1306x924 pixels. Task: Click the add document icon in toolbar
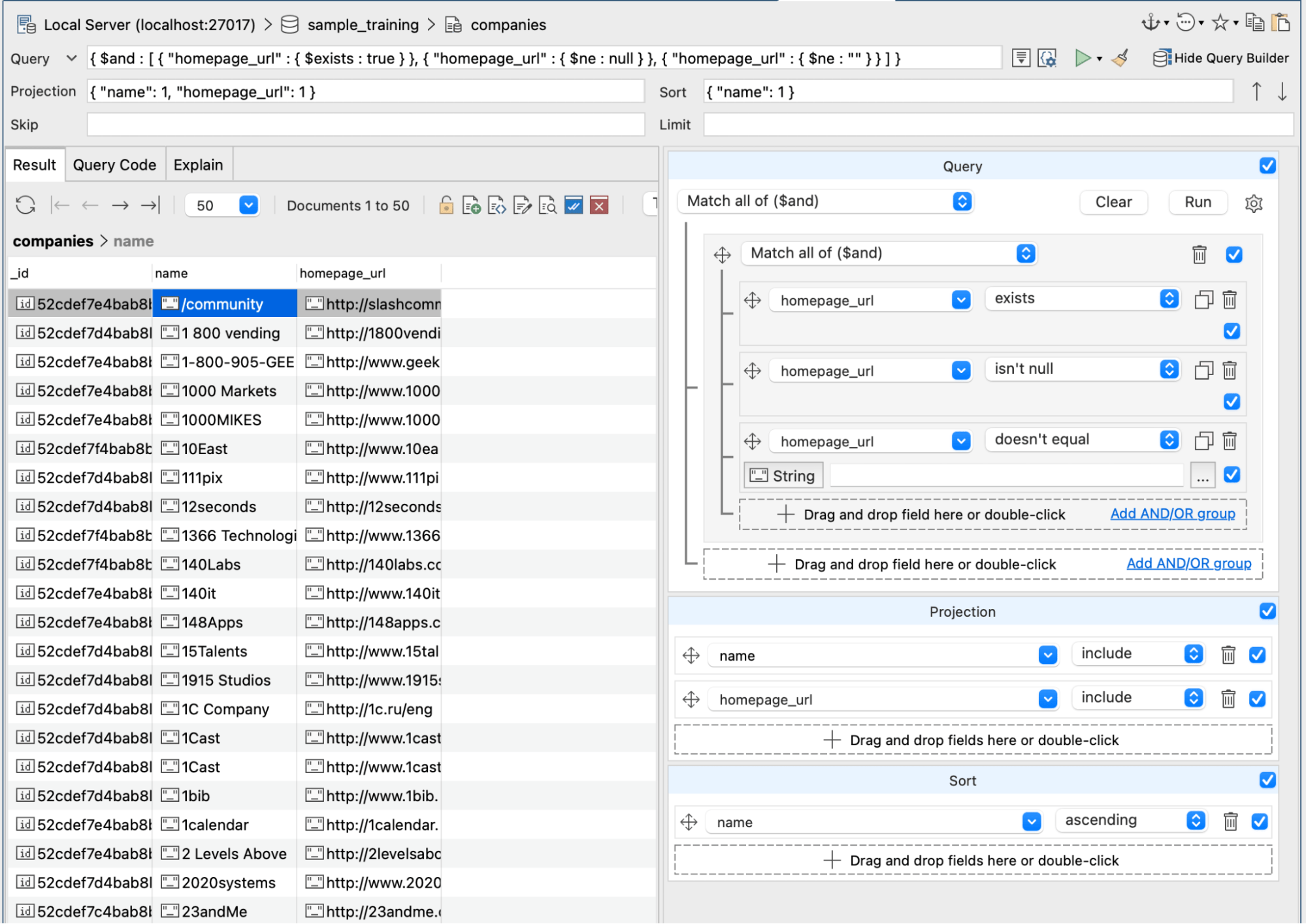pyautogui.click(x=471, y=205)
